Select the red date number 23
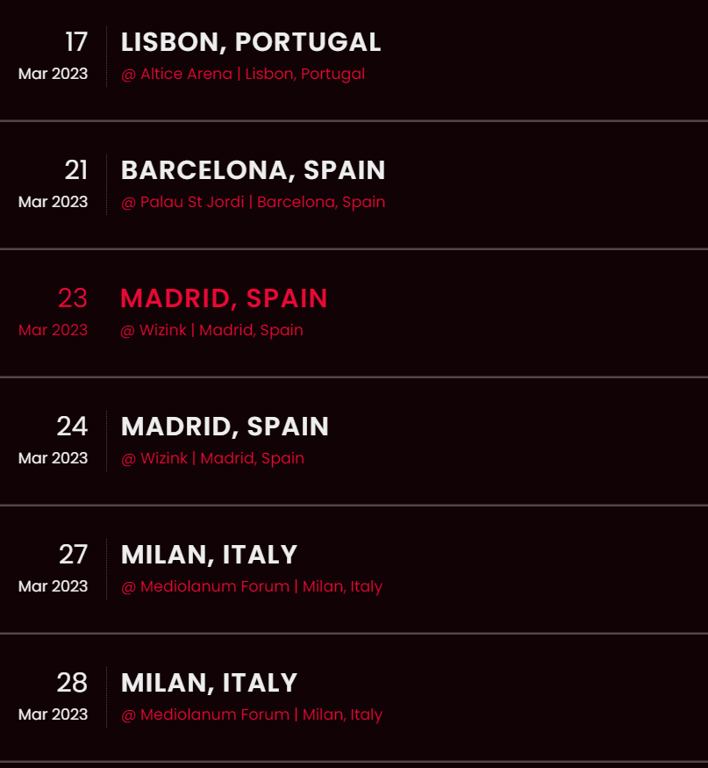708x768 pixels. click(72, 298)
